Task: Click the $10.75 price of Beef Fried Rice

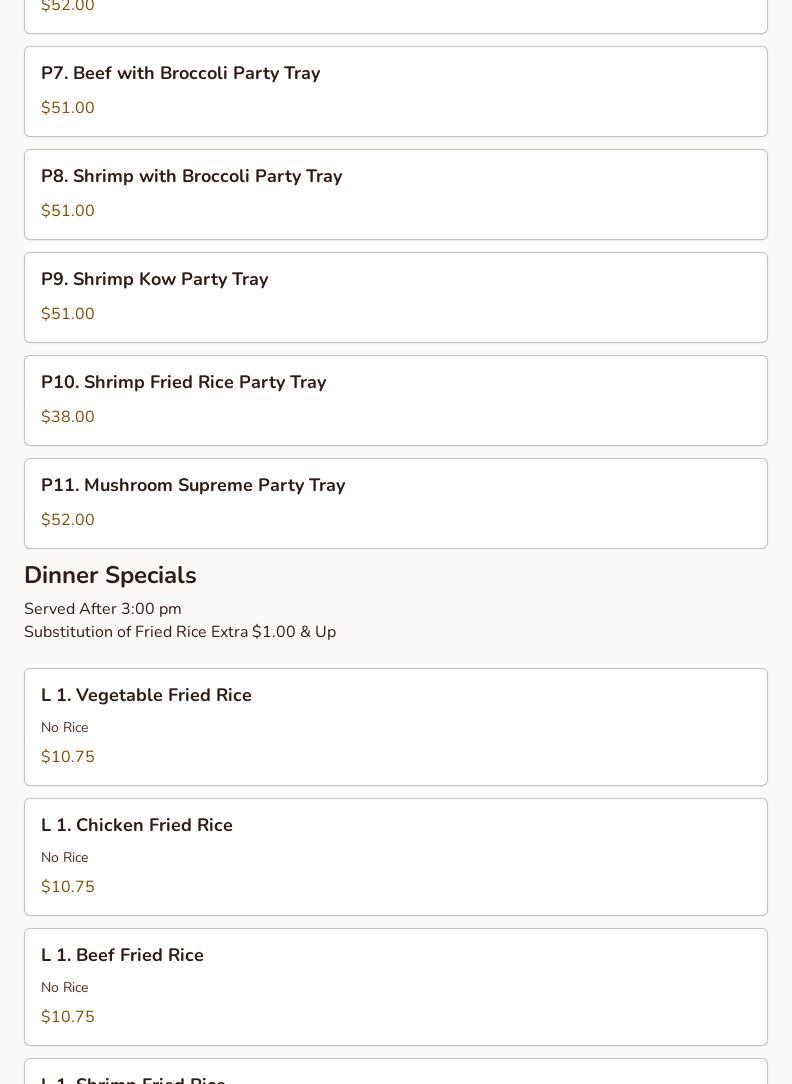Action: 68,1017
